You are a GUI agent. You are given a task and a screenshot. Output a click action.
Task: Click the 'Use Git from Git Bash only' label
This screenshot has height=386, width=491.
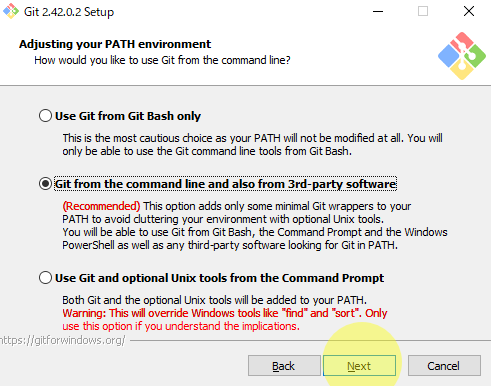pos(128,116)
